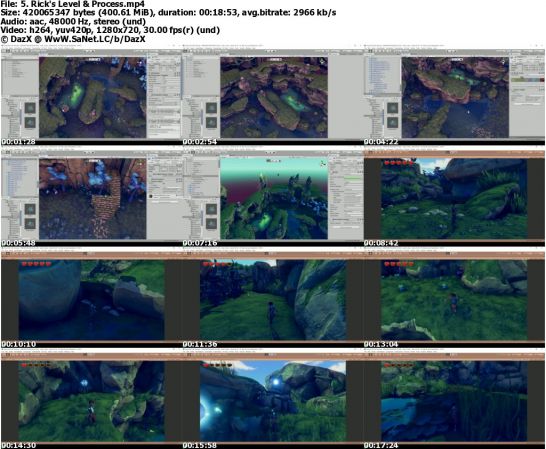Screen dimensions: 546x449
Task: Click the 00:11:36 gameplay thumbnail
Action: pos(273,297)
